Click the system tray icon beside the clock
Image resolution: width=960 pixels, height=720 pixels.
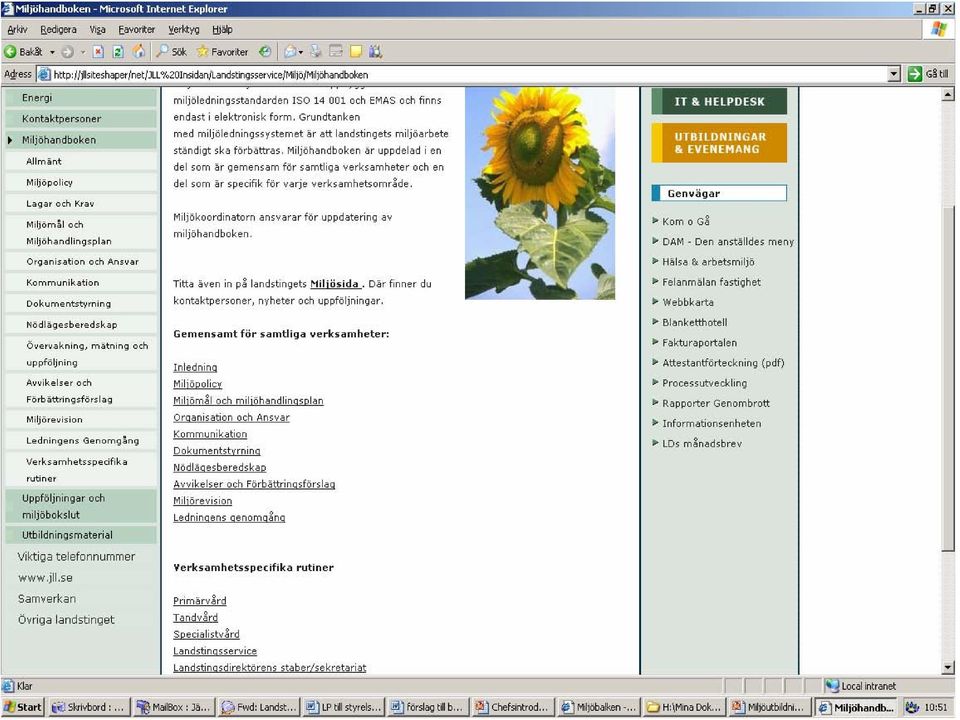coord(912,708)
